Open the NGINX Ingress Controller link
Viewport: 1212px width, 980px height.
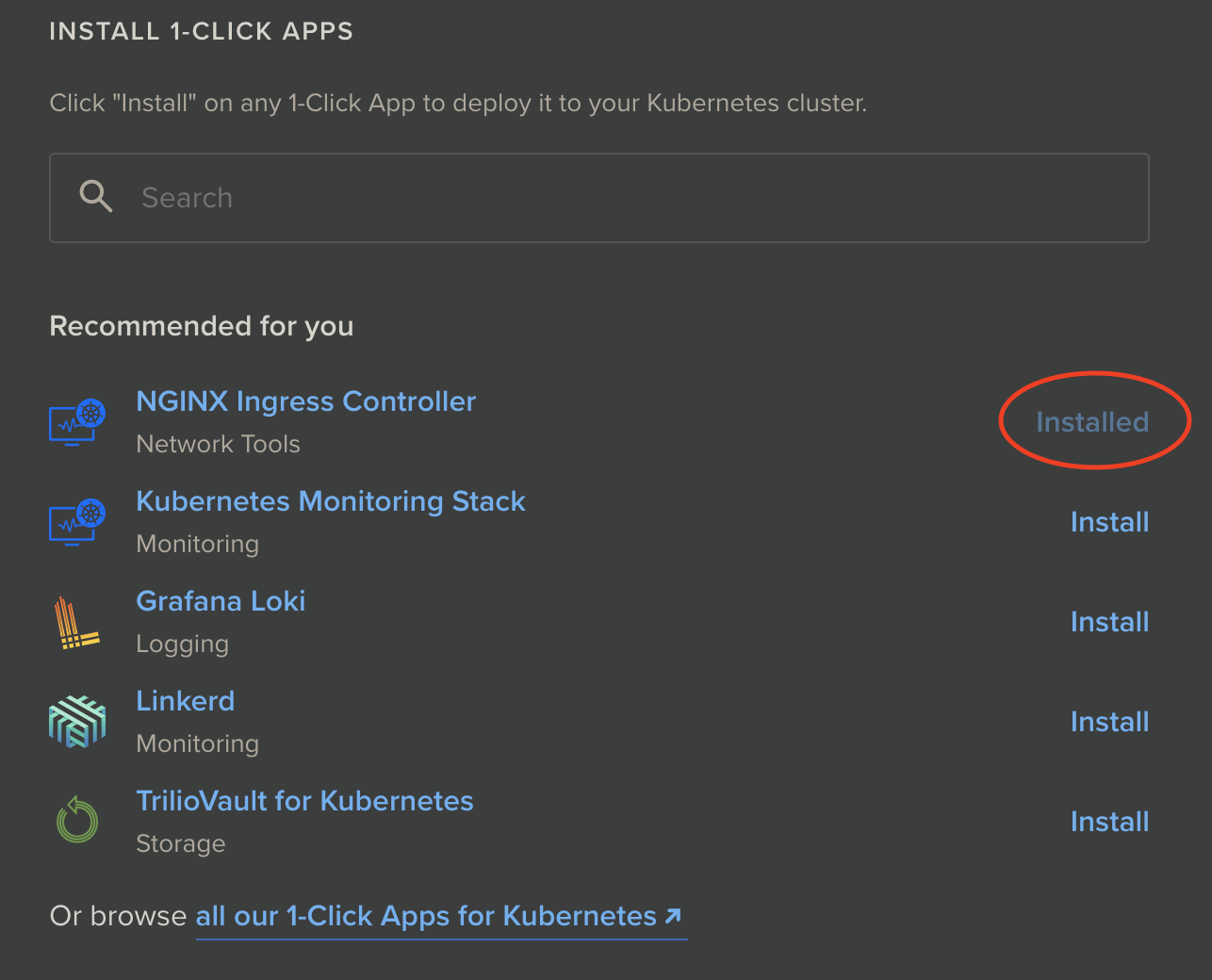pos(306,401)
